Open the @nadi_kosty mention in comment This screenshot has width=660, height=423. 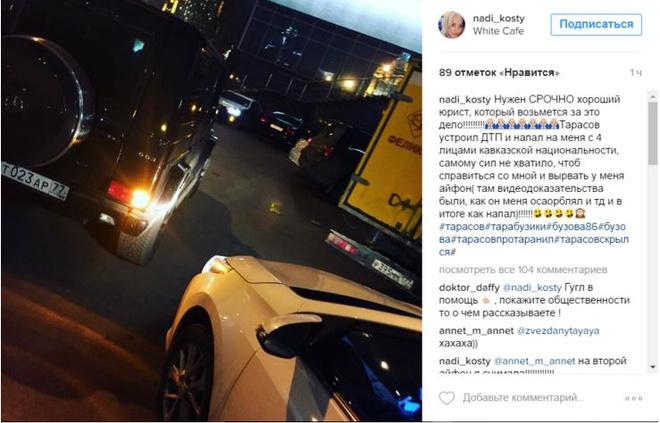[532, 288]
